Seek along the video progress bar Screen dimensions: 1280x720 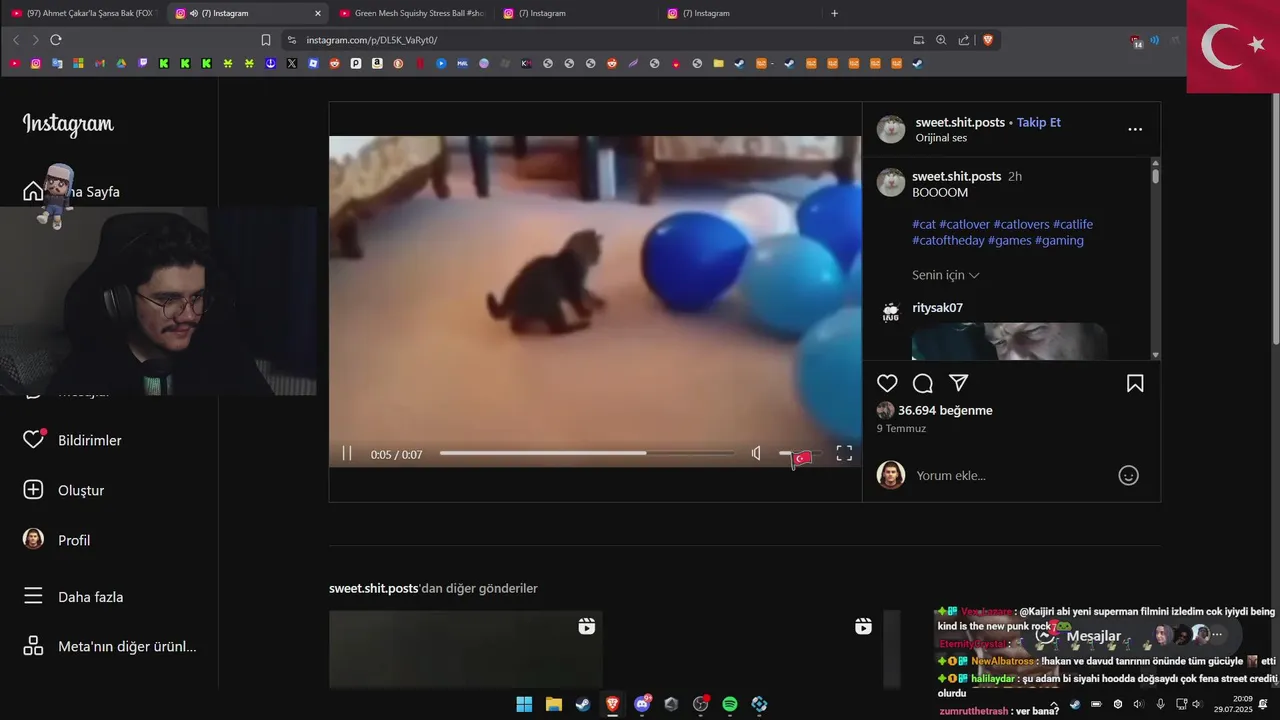(587, 453)
